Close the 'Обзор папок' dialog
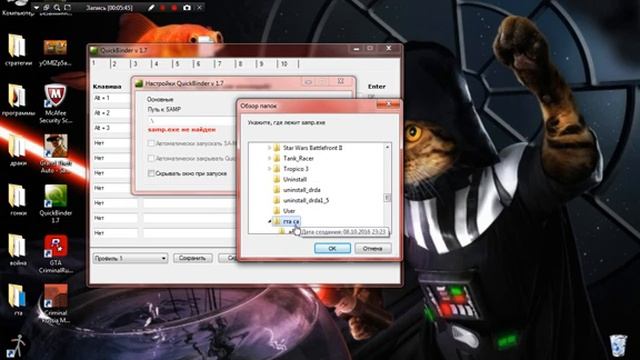This screenshot has width=640, height=360. tap(389, 105)
